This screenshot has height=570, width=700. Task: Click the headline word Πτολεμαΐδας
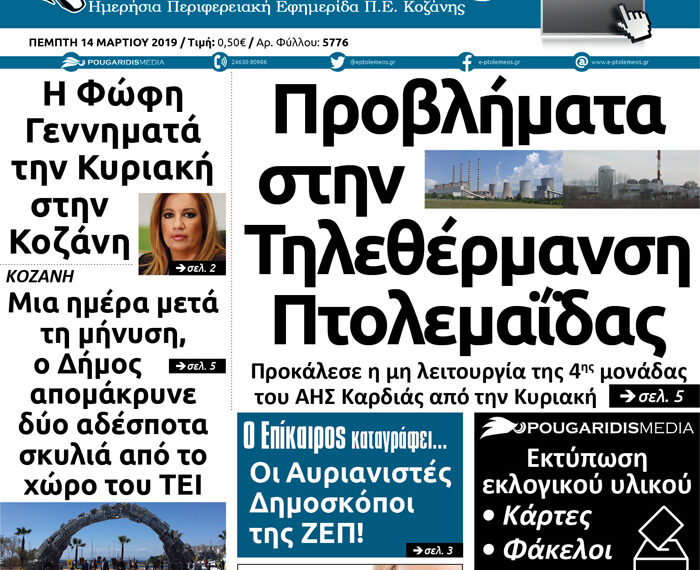(470, 322)
